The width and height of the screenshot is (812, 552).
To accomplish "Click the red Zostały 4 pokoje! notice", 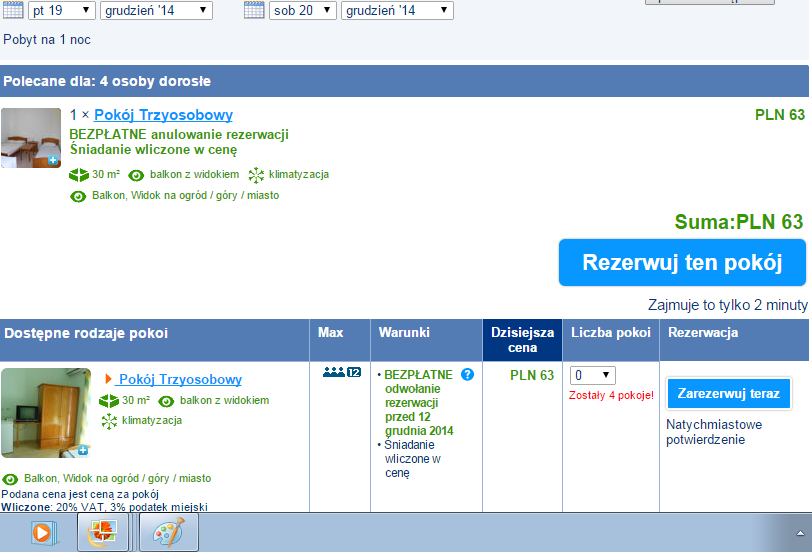I will (611, 396).
